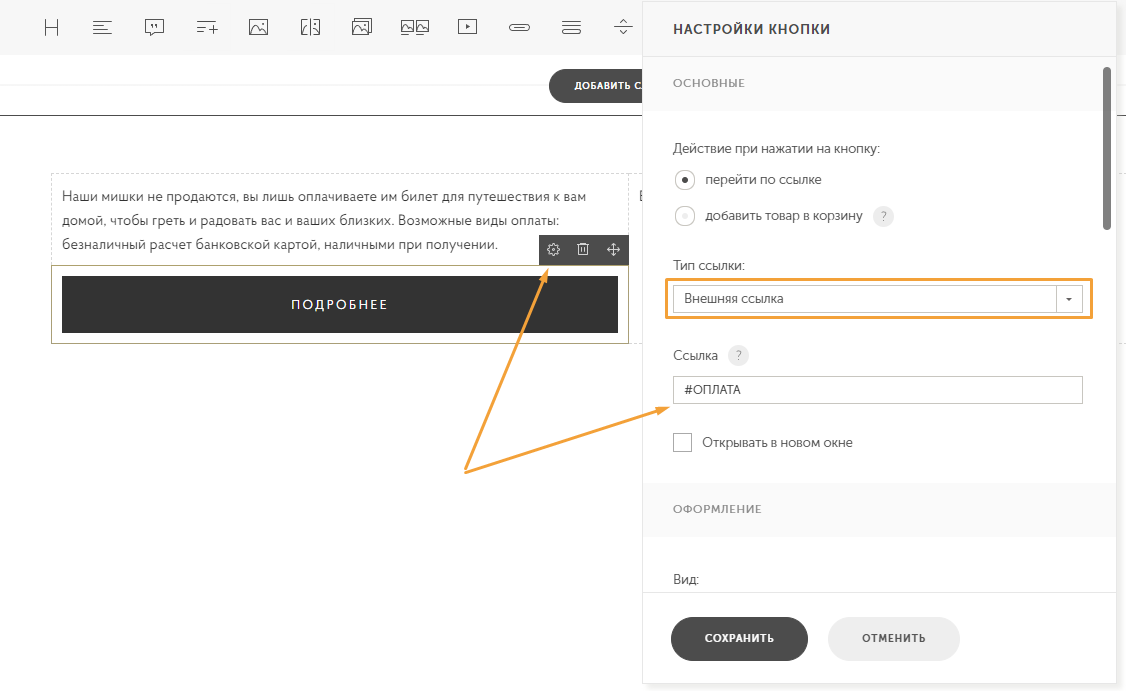
Task: Open the 'Тип ссылки' dropdown
Action: tap(865, 299)
